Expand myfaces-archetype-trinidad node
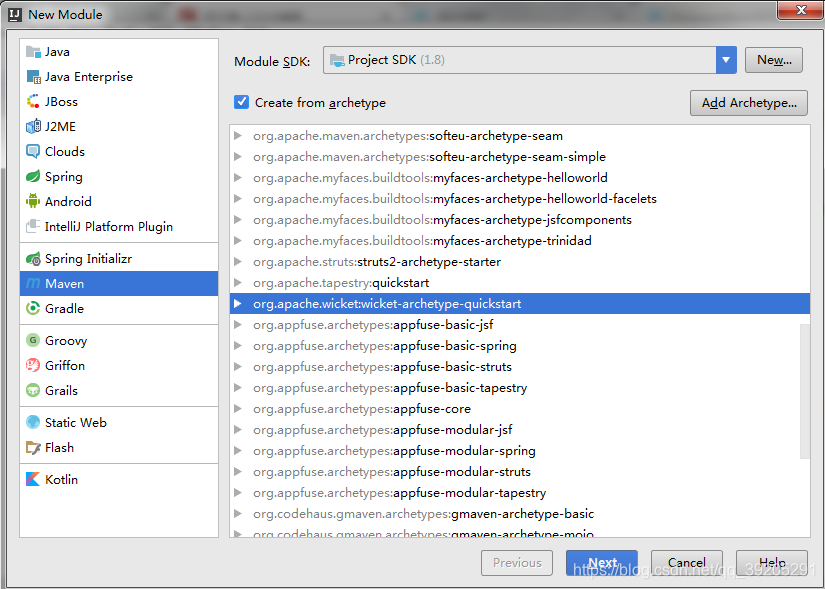The image size is (825, 589). click(x=238, y=241)
